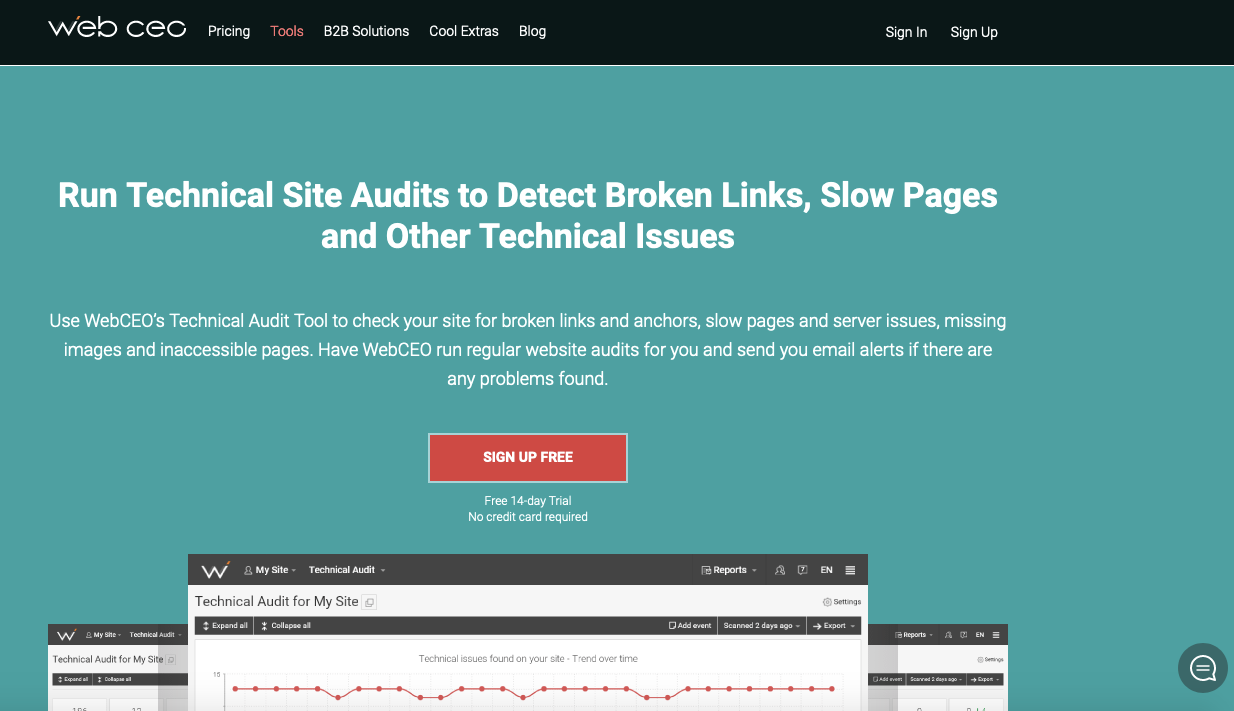Click the paragraph describing WebCEO's Technical Audit Tool
Viewport: 1234px width, 711px height.
(528, 350)
